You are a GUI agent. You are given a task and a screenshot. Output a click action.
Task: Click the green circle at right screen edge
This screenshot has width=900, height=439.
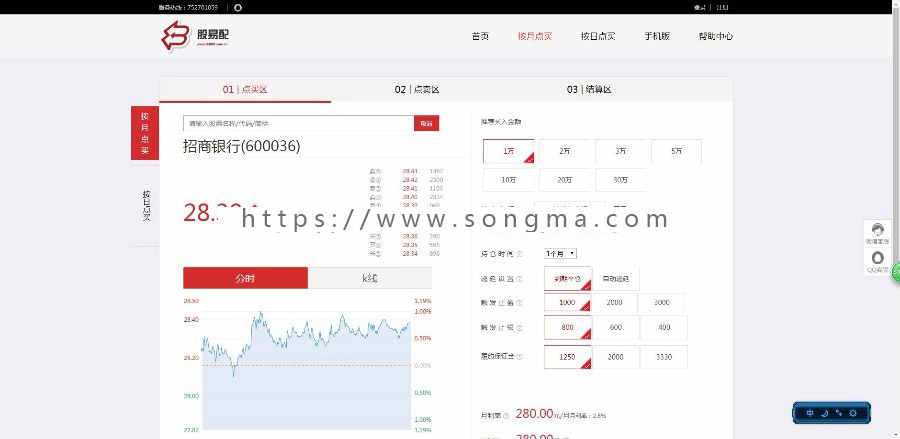click(896, 273)
